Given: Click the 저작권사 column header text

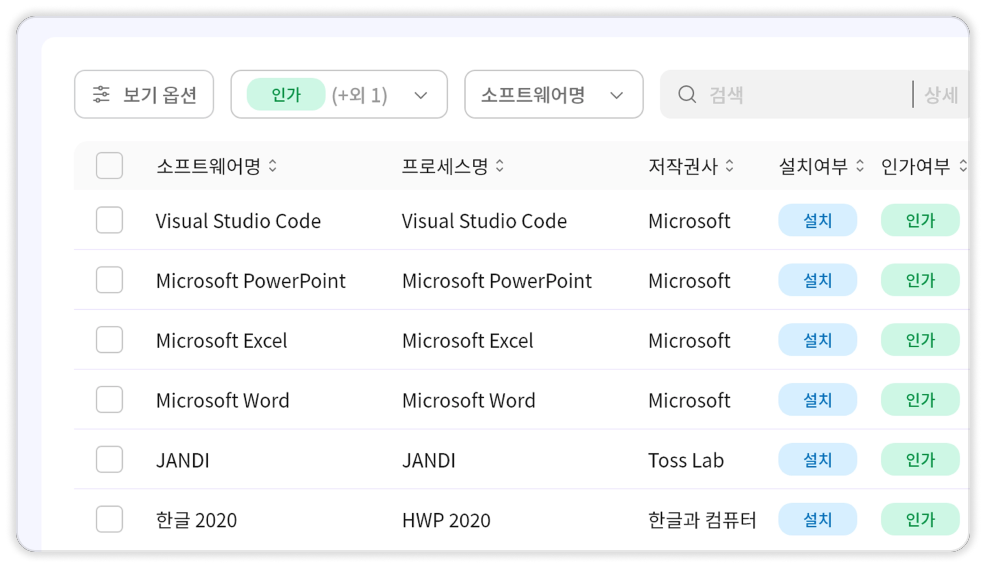Looking at the screenshot, I should click(x=683, y=166).
